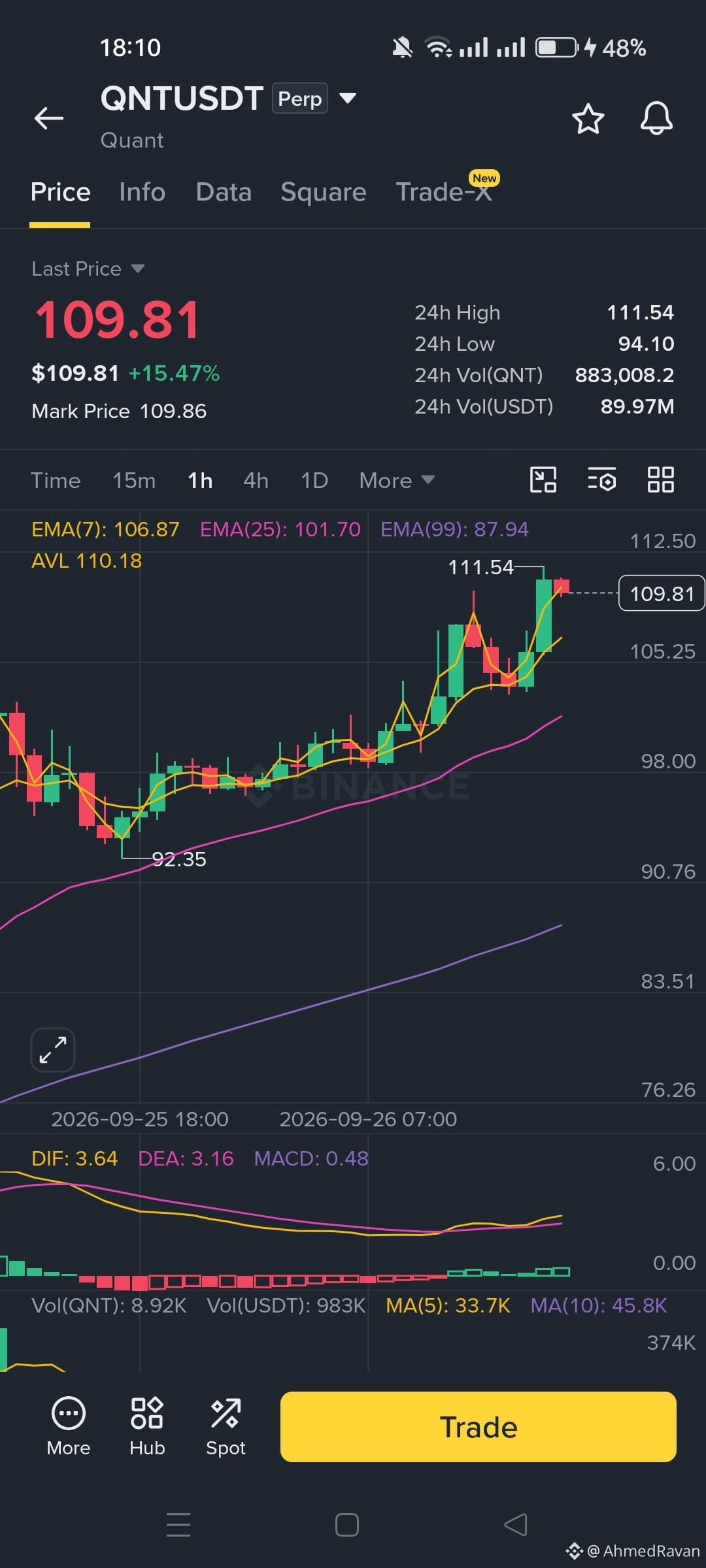Select the 4h chart interval
The height and width of the screenshot is (1568, 706).
(x=256, y=480)
